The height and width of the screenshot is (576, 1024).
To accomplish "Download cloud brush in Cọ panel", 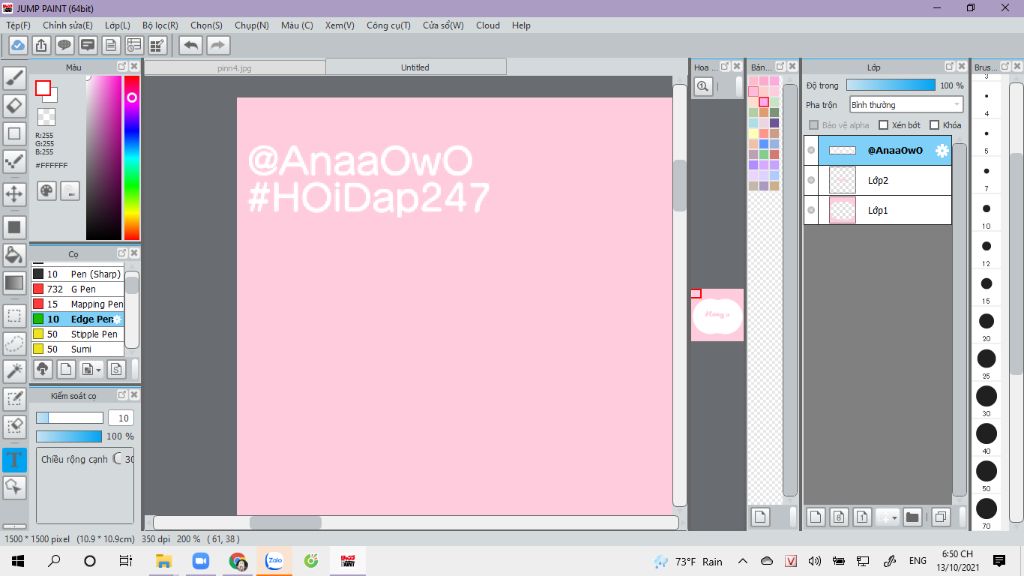I will point(42,370).
